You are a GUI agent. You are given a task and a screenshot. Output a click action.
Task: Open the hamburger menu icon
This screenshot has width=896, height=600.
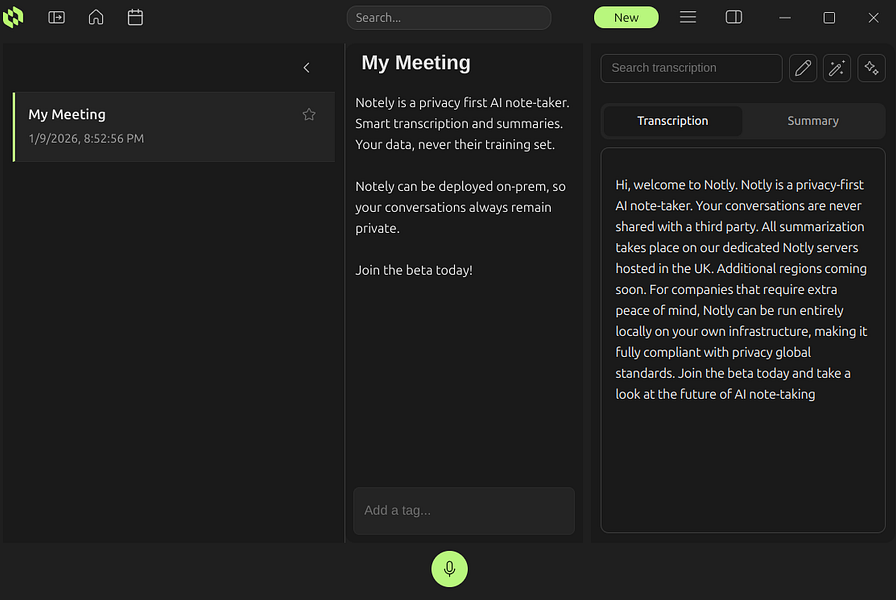pyautogui.click(x=688, y=18)
